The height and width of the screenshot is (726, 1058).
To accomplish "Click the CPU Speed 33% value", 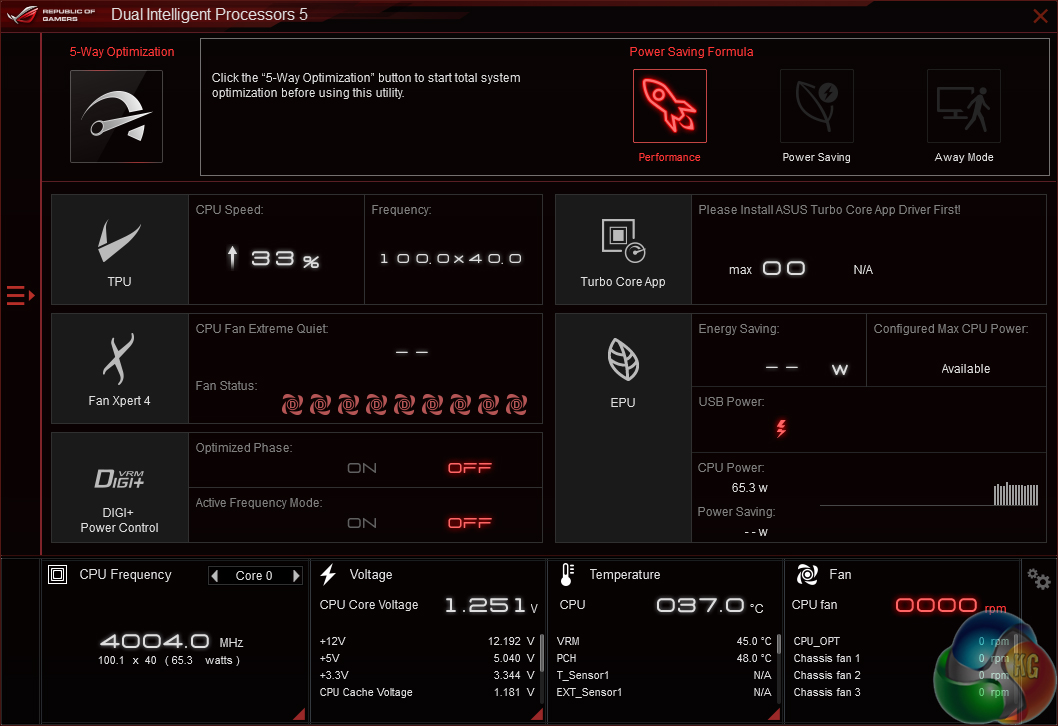I will click(285, 258).
